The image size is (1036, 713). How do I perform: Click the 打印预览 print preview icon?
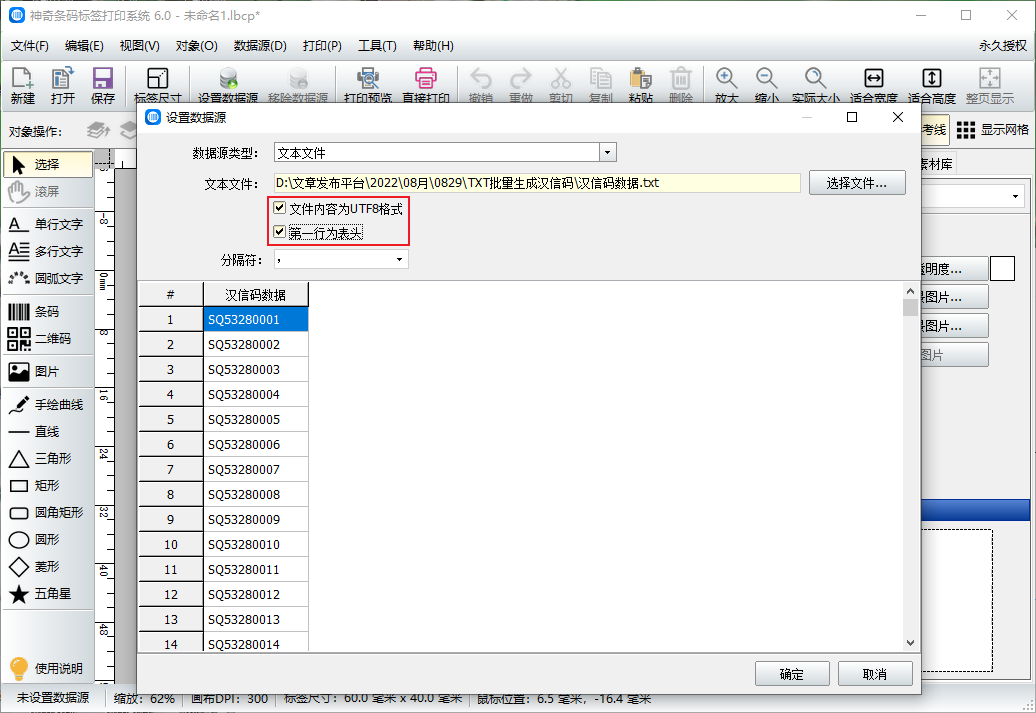click(x=367, y=85)
